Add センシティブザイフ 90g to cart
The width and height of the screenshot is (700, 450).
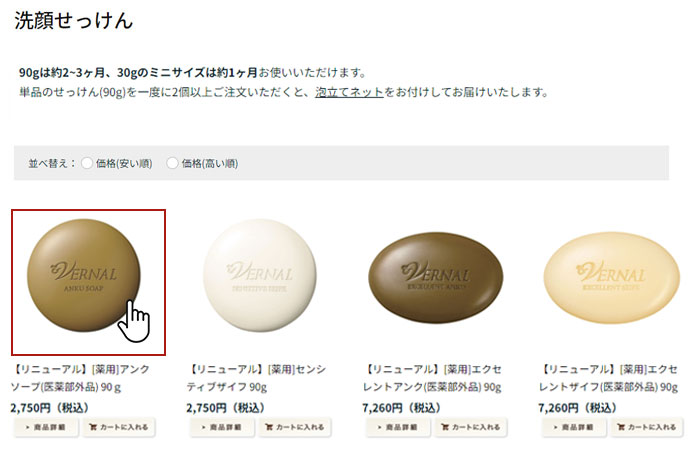[295, 427]
